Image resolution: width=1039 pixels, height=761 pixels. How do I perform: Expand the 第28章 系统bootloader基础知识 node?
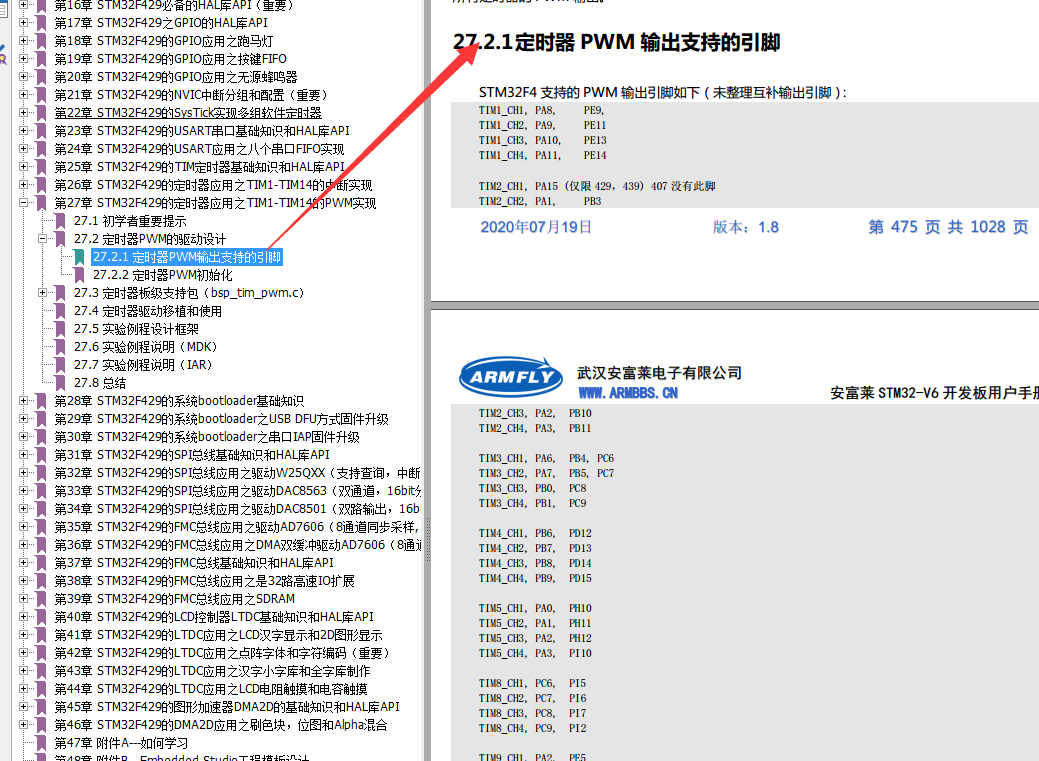coord(23,400)
